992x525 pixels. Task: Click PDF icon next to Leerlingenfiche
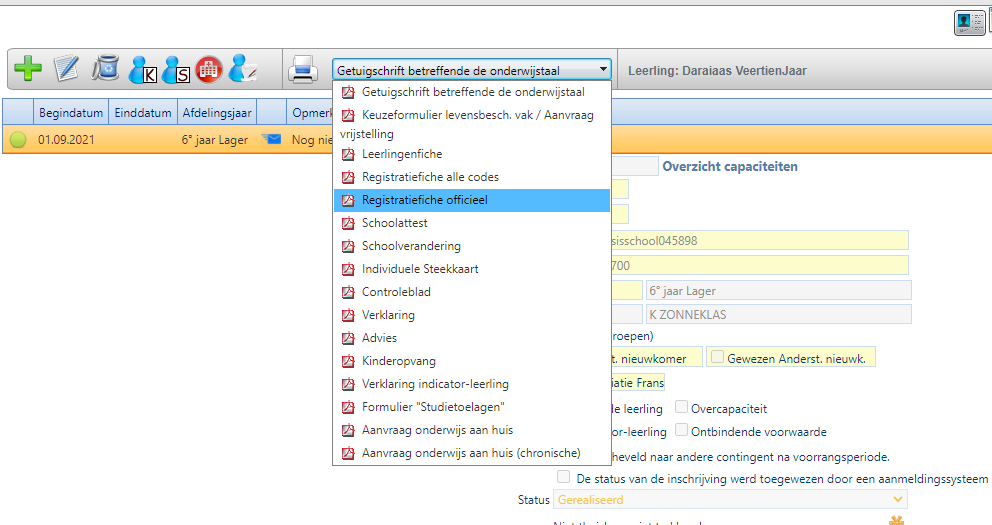pos(348,154)
